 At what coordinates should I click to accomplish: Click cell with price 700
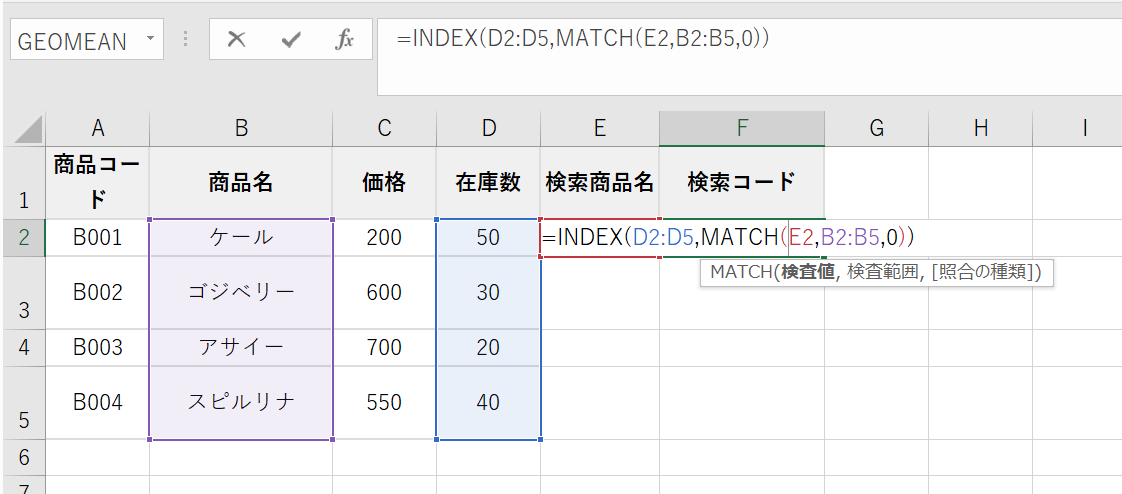(384, 347)
